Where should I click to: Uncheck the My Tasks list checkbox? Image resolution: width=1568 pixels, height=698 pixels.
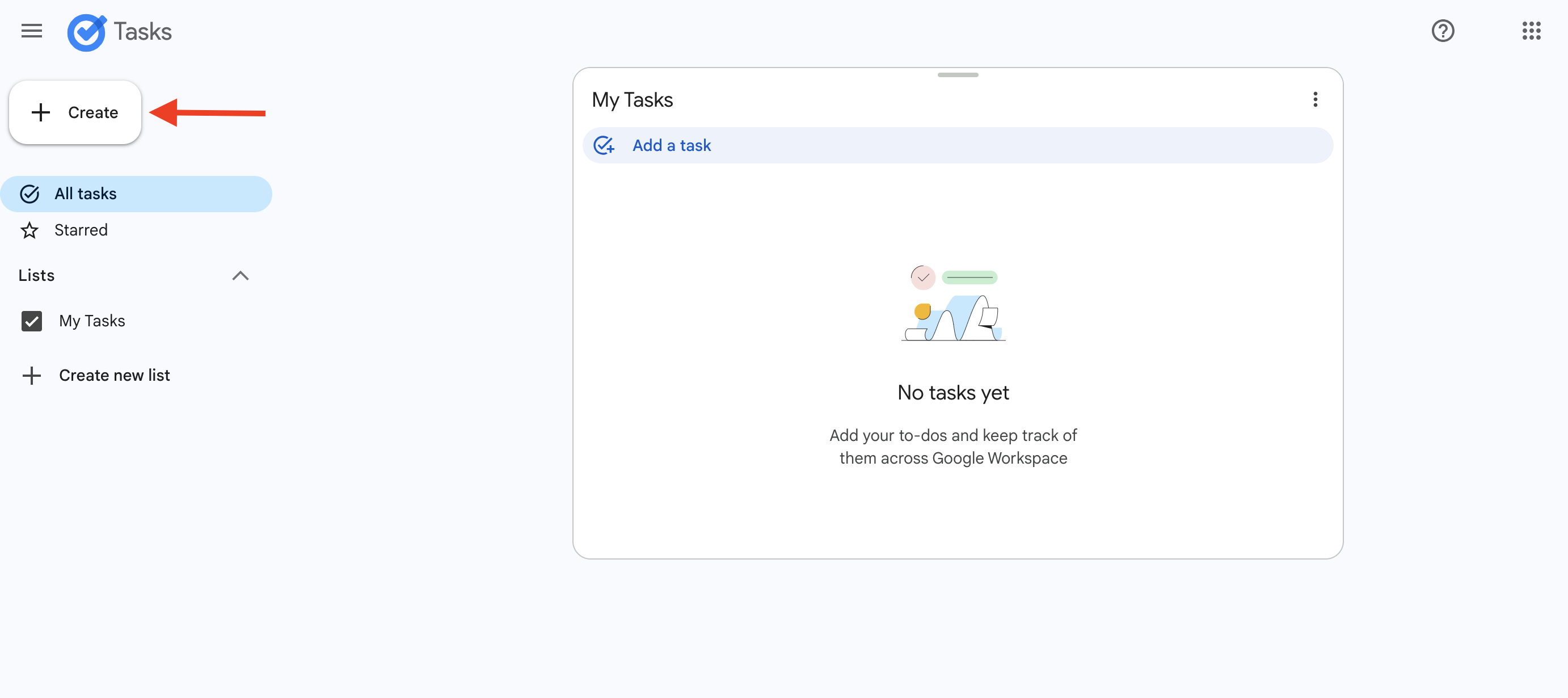tap(32, 321)
